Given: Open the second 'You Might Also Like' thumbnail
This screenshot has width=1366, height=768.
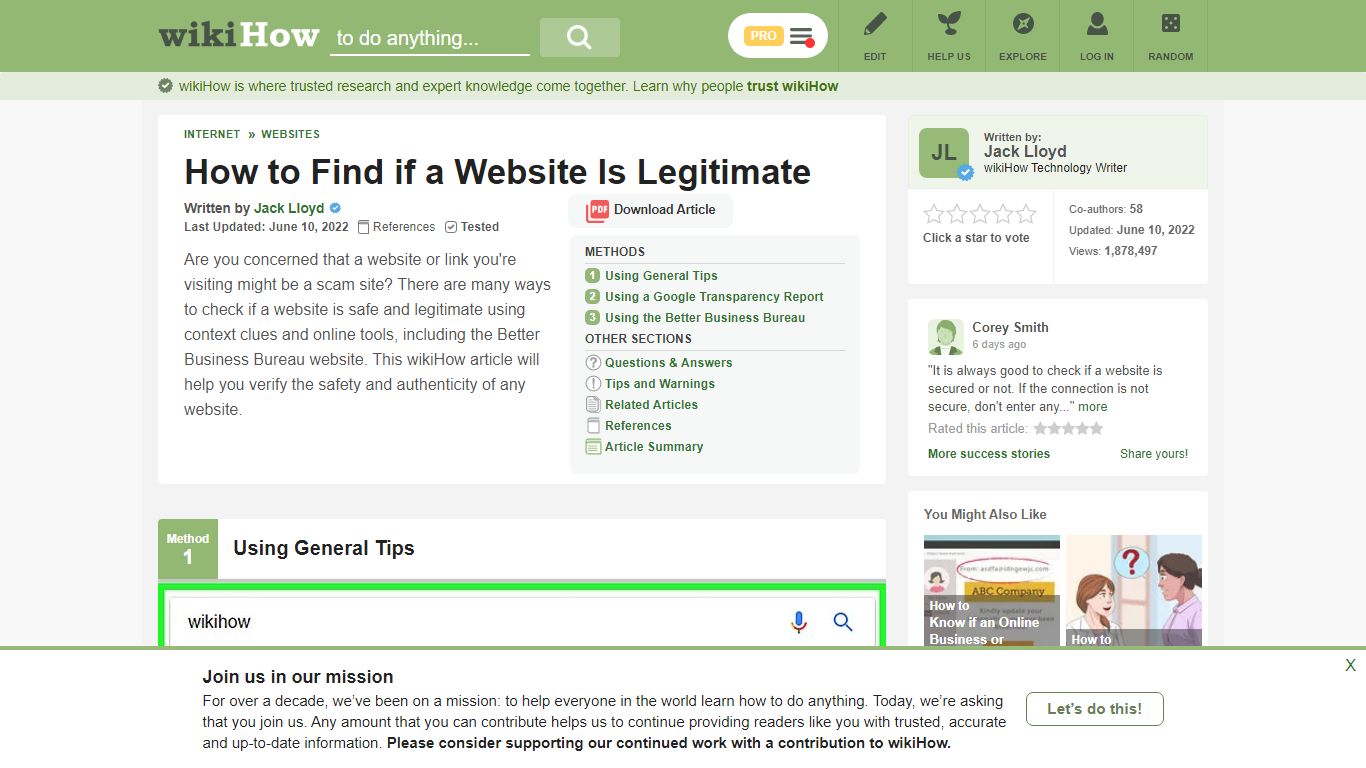Looking at the screenshot, I should tap(1134, 591).
